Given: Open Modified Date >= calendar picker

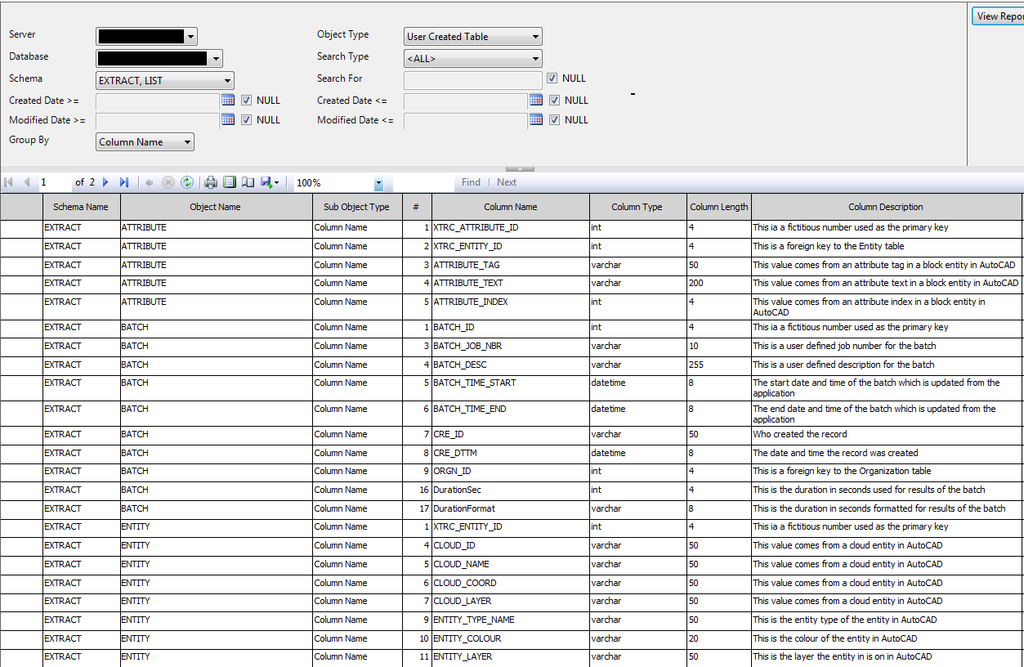Looking at the screenshot, I should tap(227, 120).
